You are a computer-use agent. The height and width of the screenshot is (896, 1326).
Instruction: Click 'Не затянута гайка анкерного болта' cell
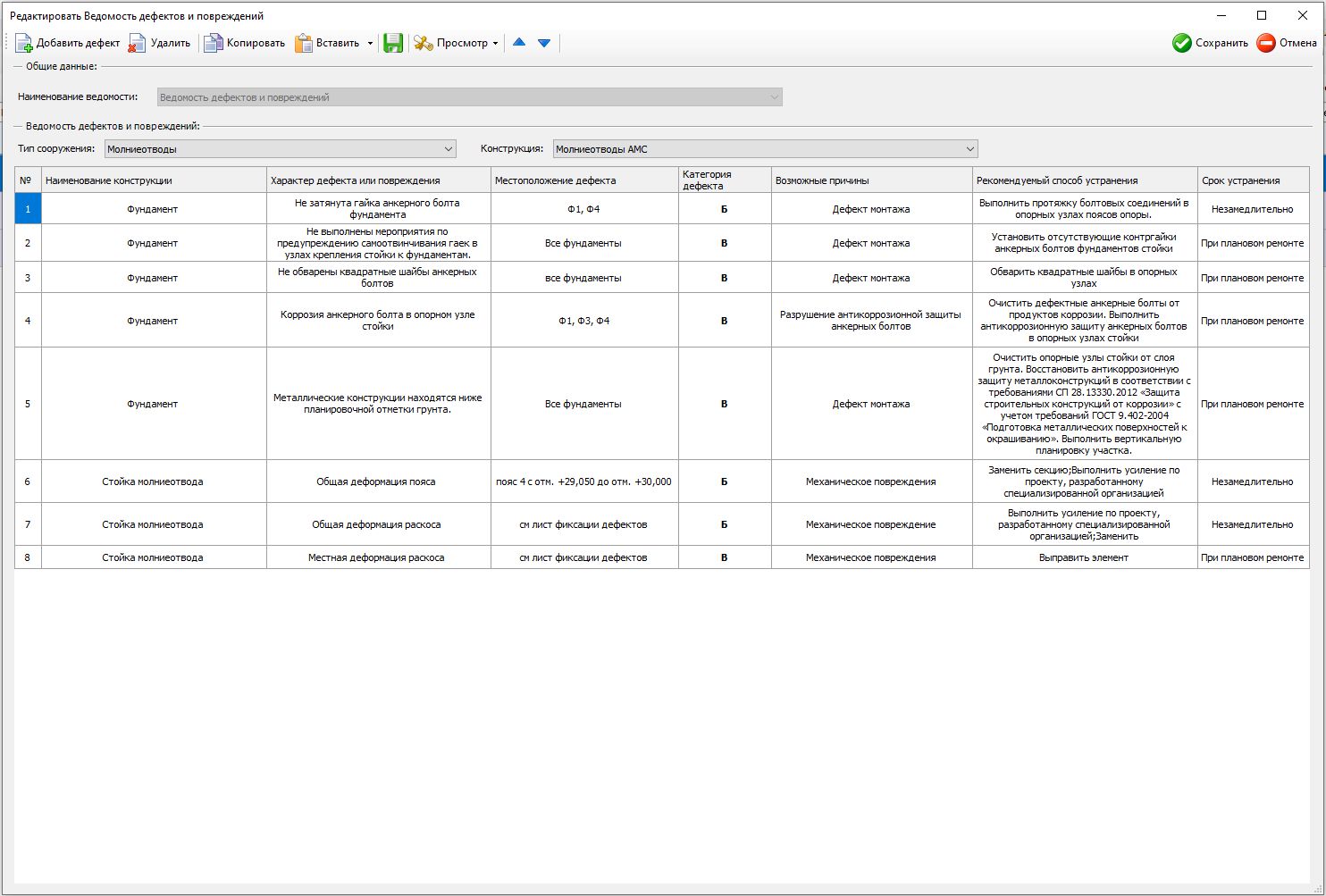tap(379, 208)
